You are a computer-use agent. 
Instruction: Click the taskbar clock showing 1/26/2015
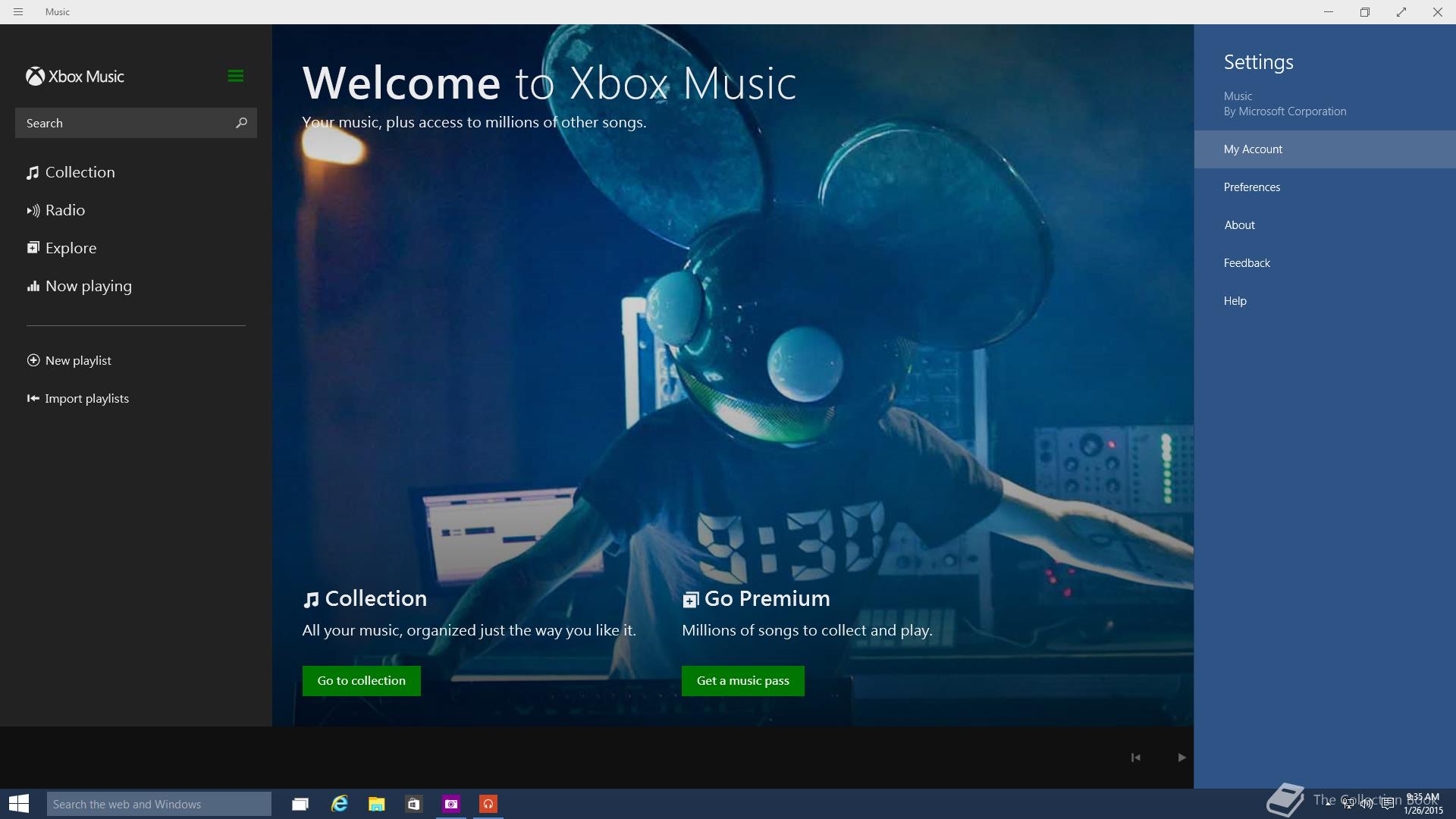1423,804
